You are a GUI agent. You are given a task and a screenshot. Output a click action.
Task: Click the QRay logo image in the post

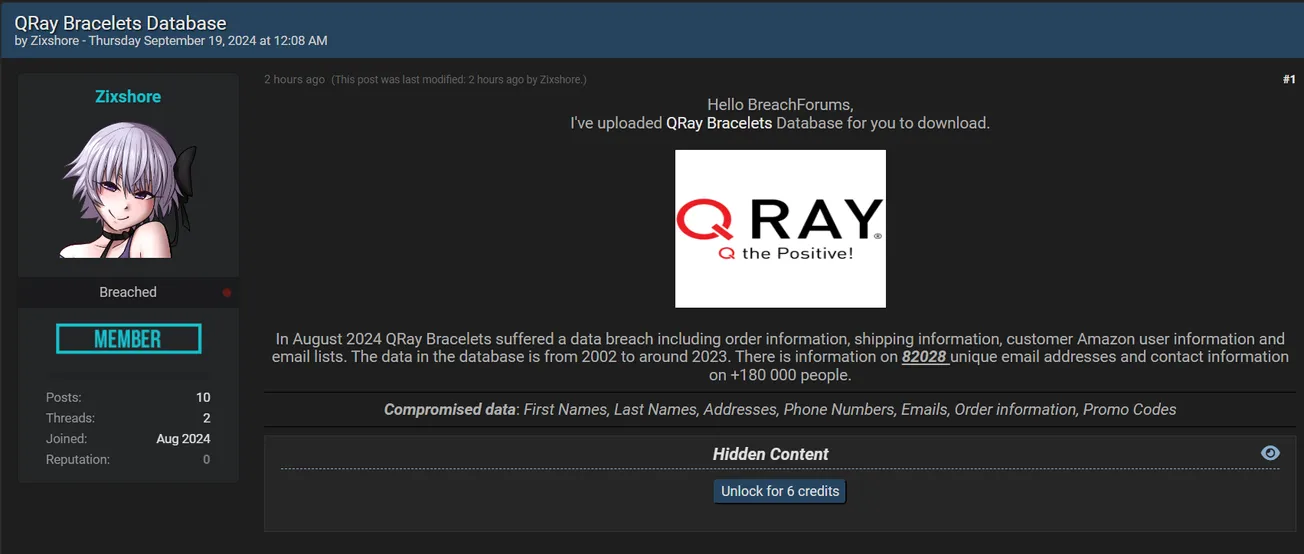[x=780, y=228]
